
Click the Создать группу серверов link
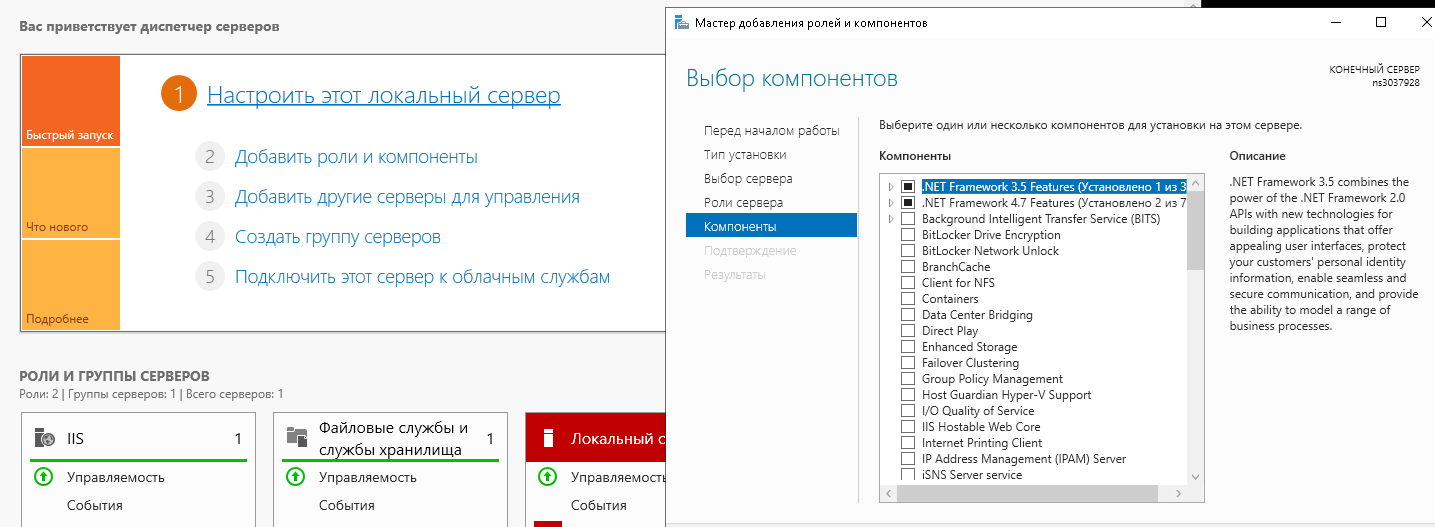pos(337,237)
